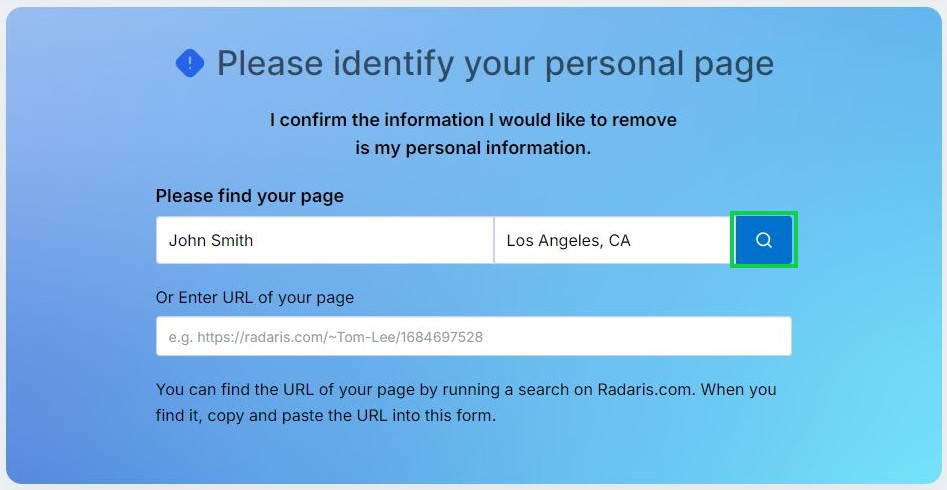
Task: Click the "Please find your page" label
Action: [x=250, y=196]
